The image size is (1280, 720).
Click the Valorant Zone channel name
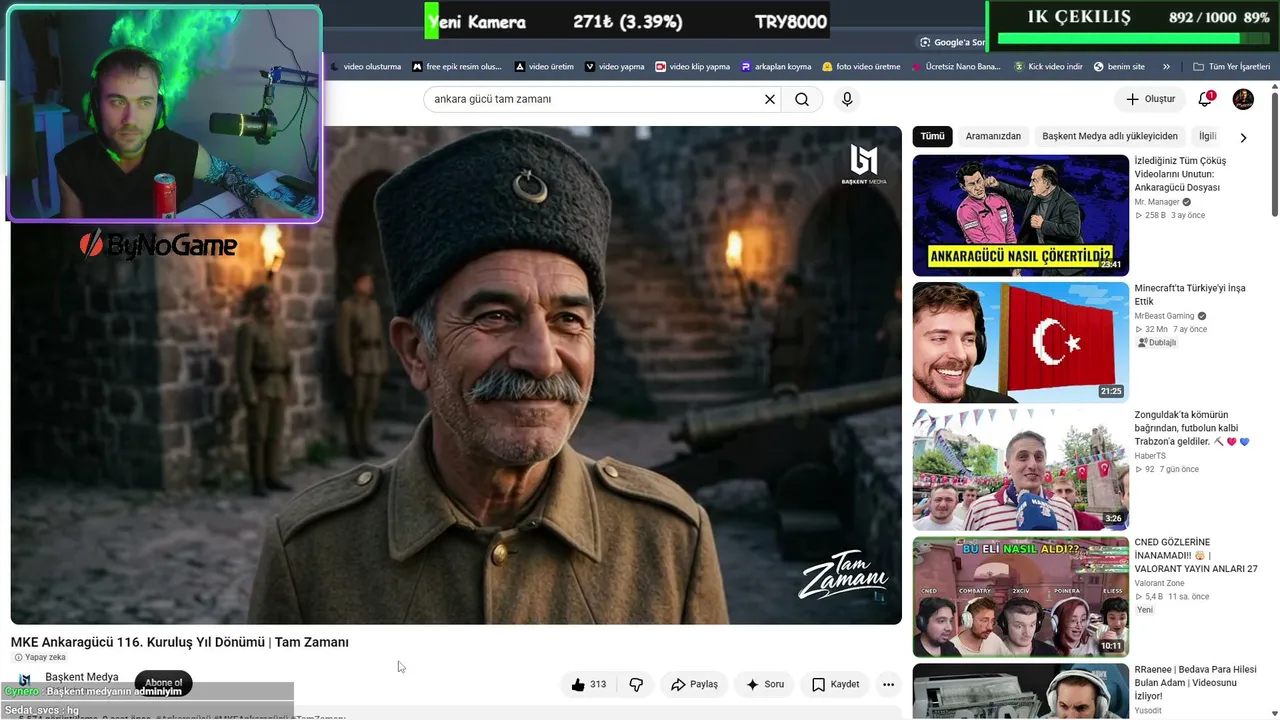[x=1159, y=583]
